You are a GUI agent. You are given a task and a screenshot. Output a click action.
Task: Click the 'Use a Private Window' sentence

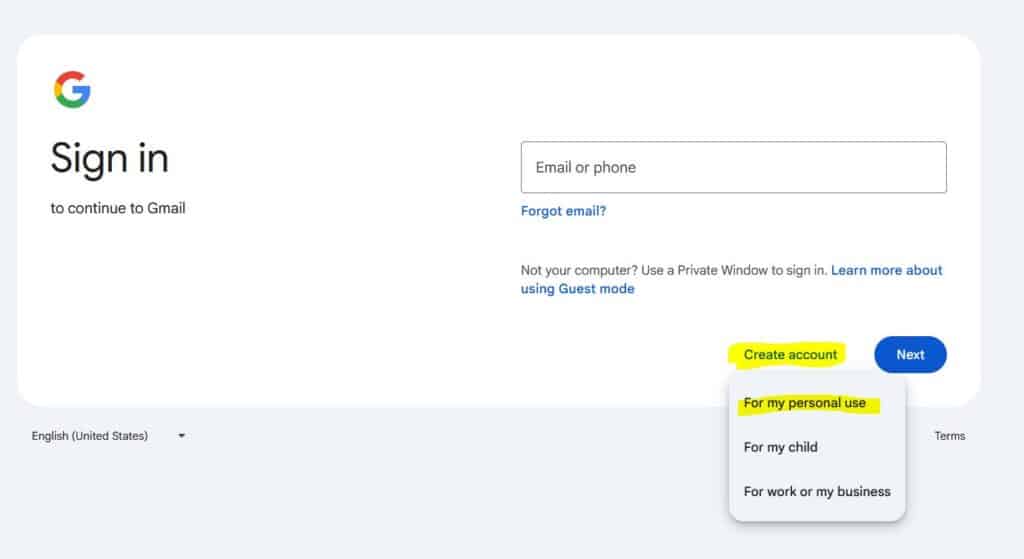pos(701,270)
